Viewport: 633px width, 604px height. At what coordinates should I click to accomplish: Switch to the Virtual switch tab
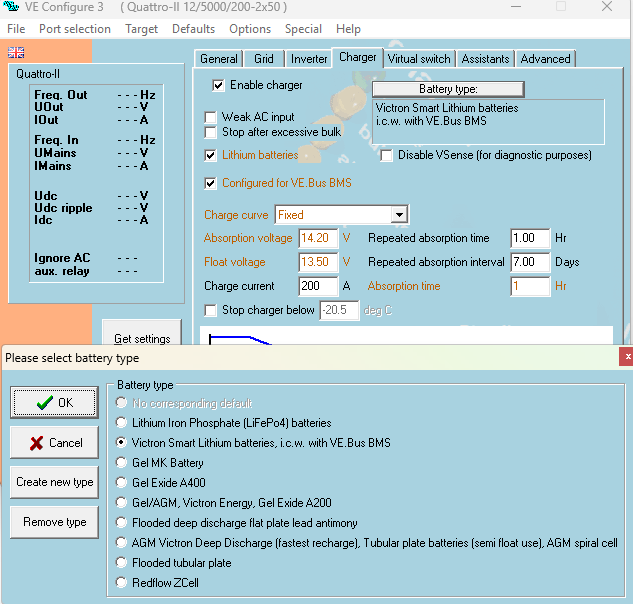pos(419,59)
